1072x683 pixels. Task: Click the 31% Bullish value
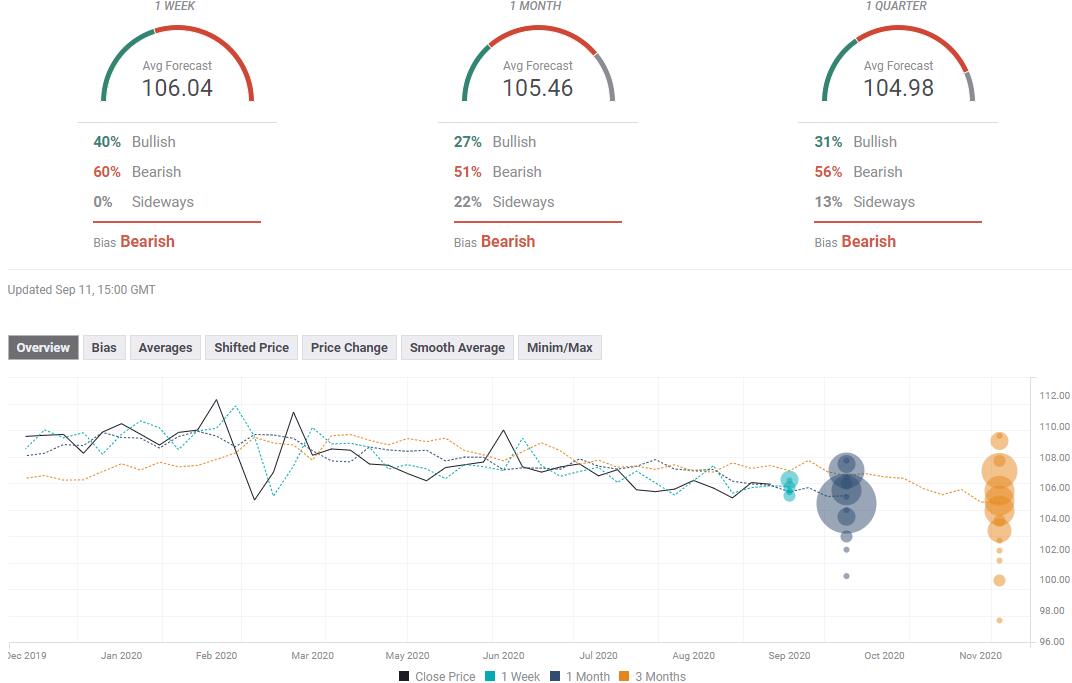pos(828,142)
